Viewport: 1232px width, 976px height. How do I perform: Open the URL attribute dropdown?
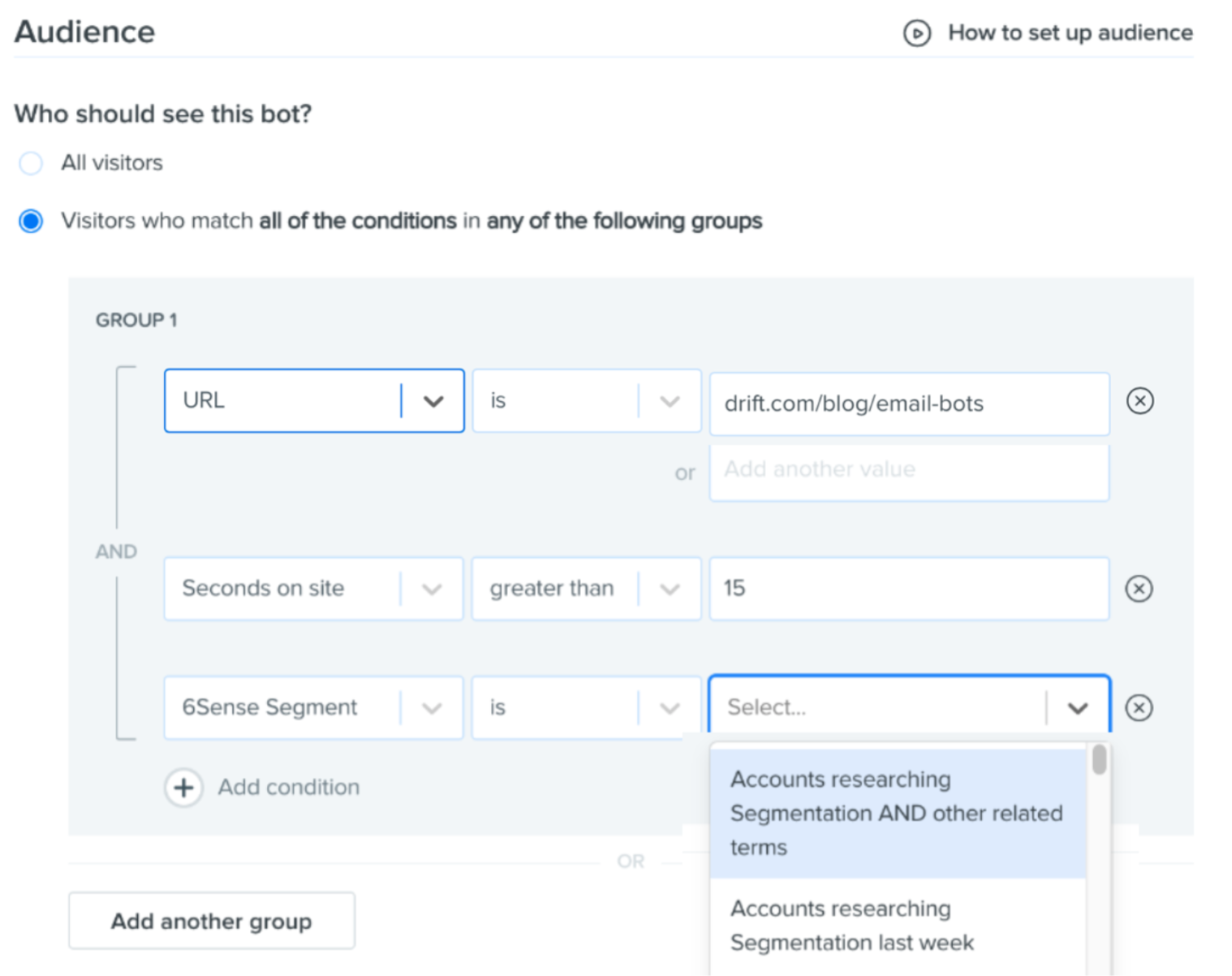[314, 400]
